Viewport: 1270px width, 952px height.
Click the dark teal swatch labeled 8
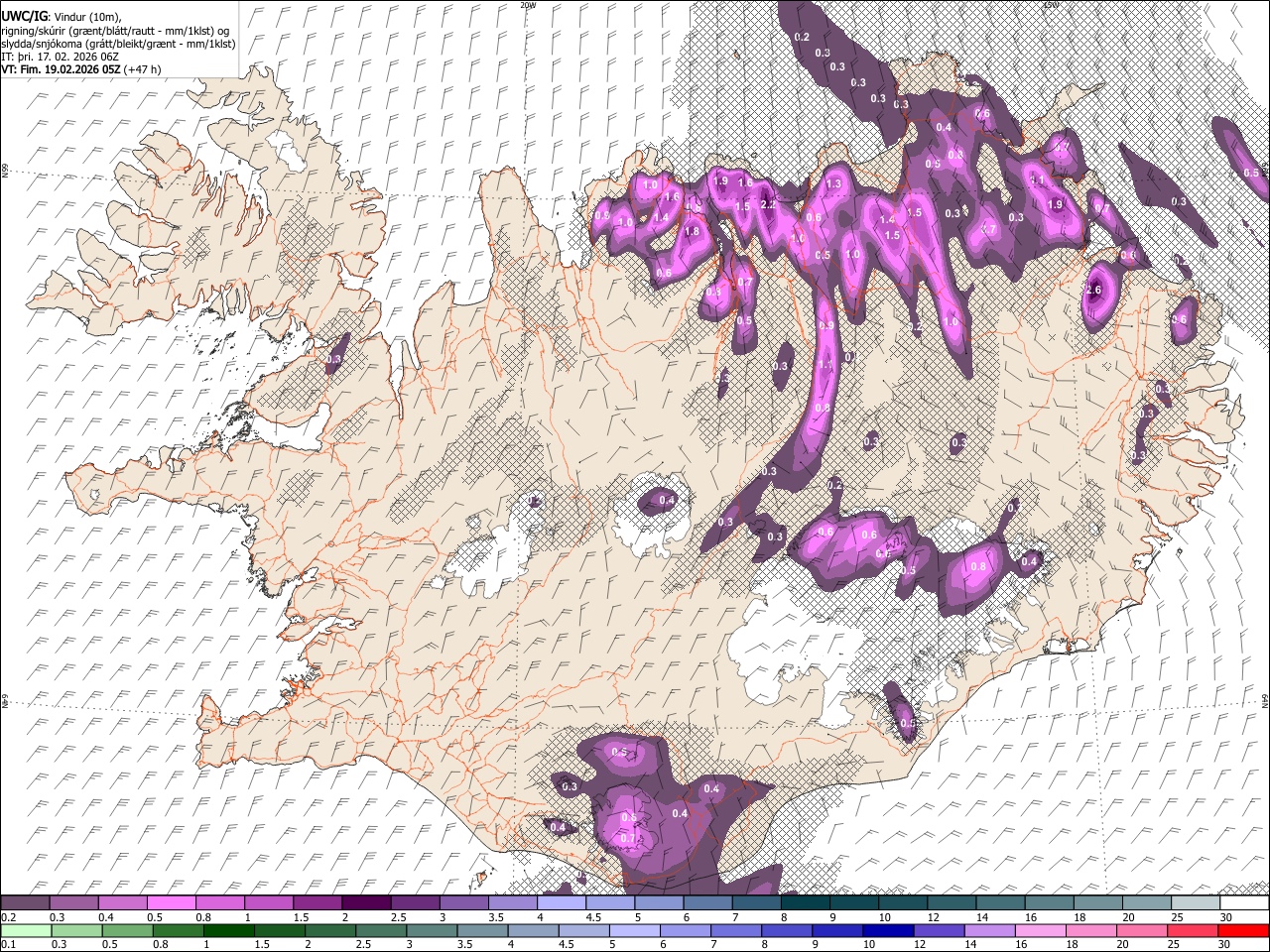pos(805,902)
